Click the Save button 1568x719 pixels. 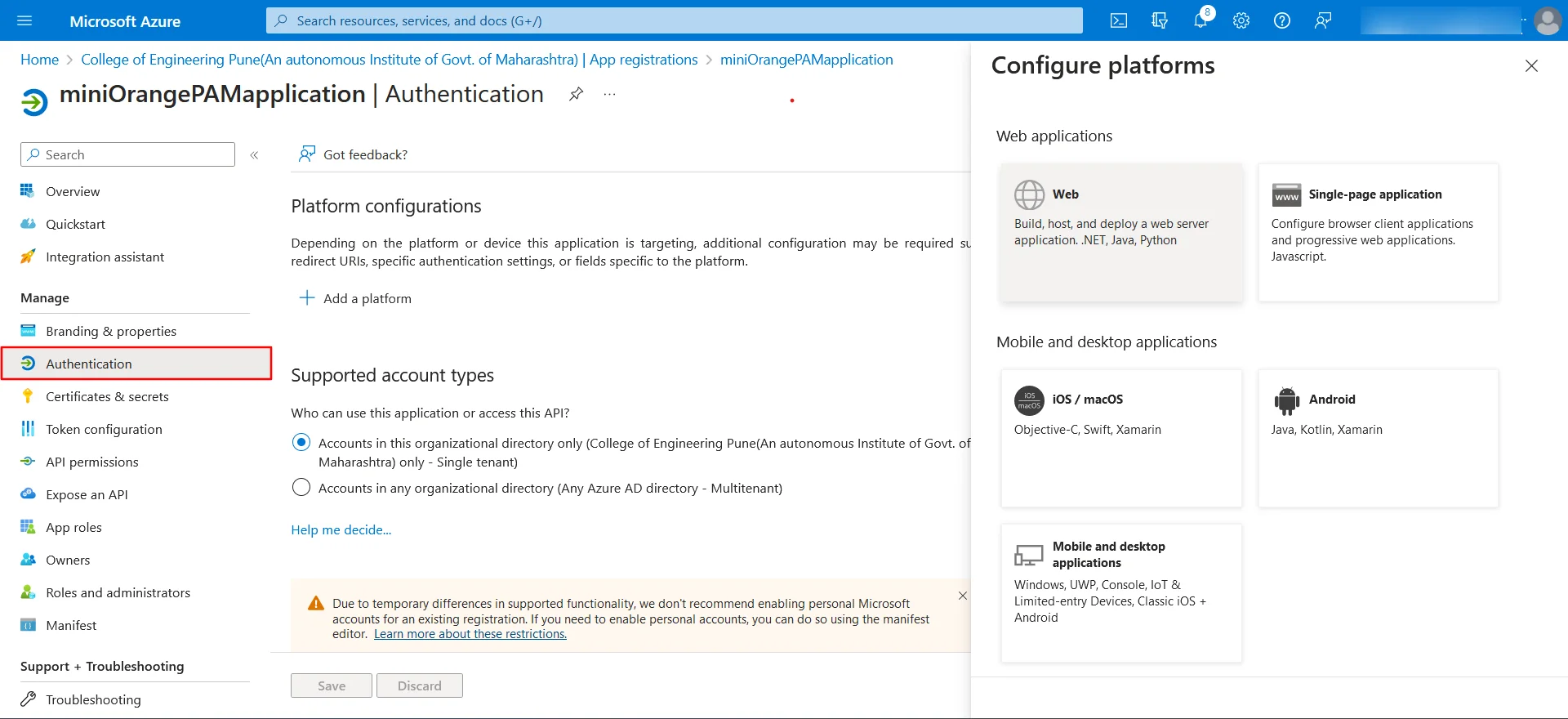coord(332,686)
